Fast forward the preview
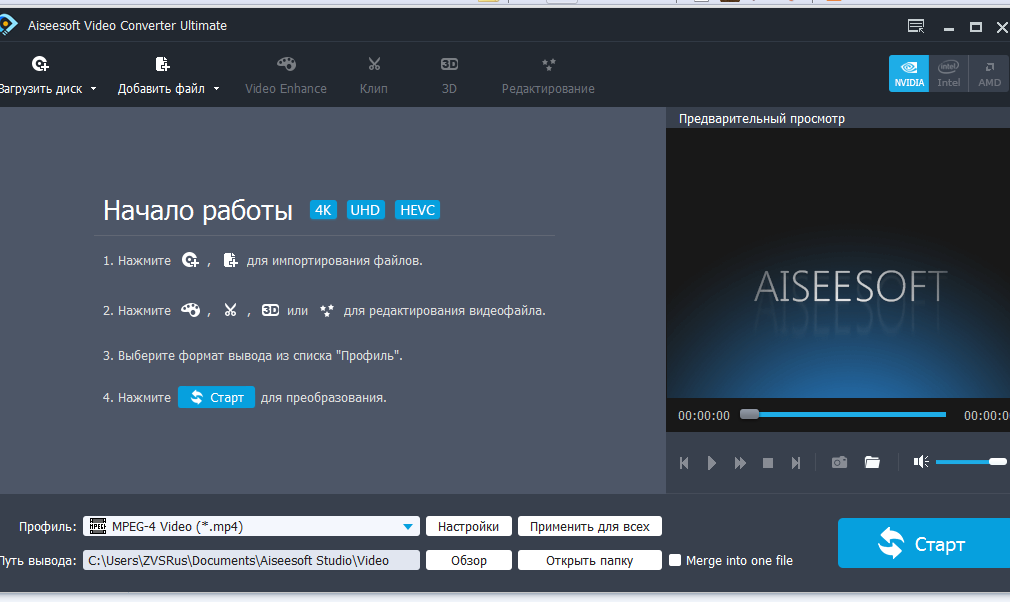The image size is (1010, 602). click(740, 463)
